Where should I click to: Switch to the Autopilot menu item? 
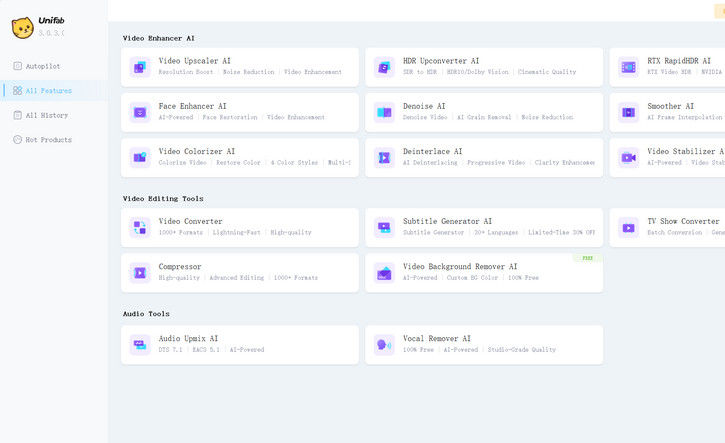(54, 66)
